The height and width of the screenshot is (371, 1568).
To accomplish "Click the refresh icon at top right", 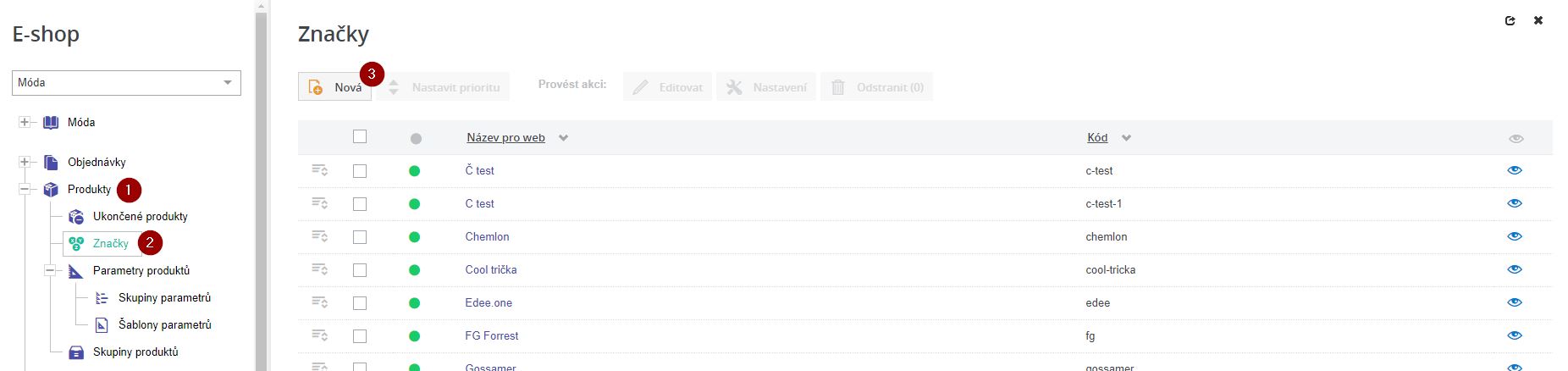I will (1510, 20).
